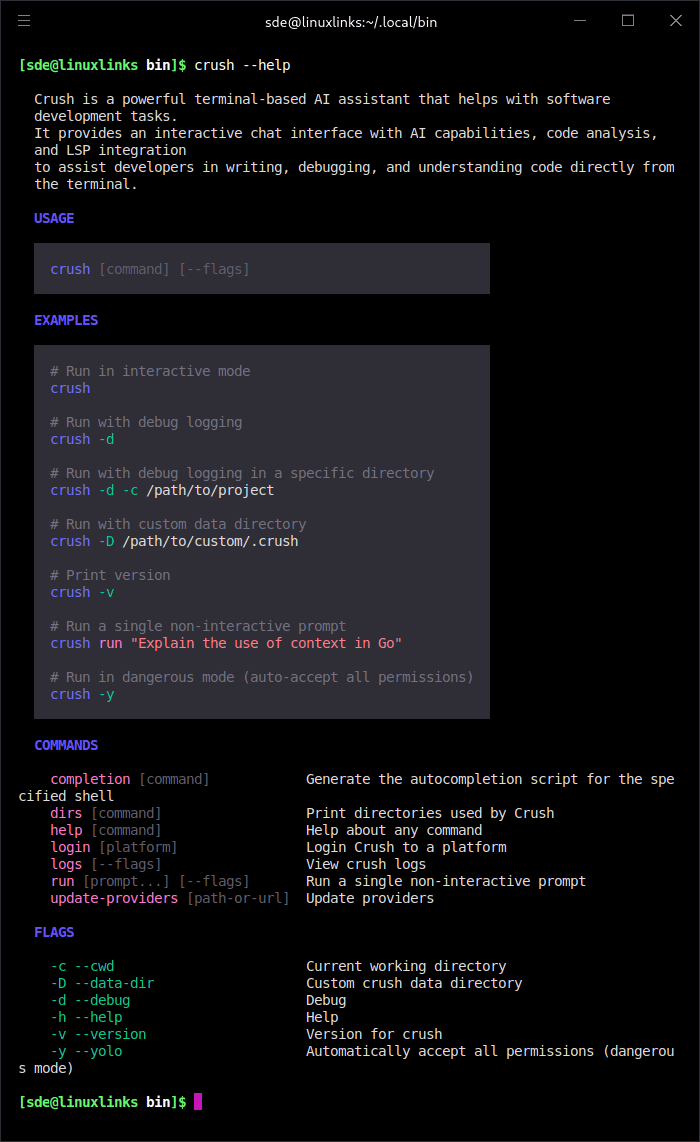
Task: Click the USAGE section heading
Action: (x=54, y=218)
